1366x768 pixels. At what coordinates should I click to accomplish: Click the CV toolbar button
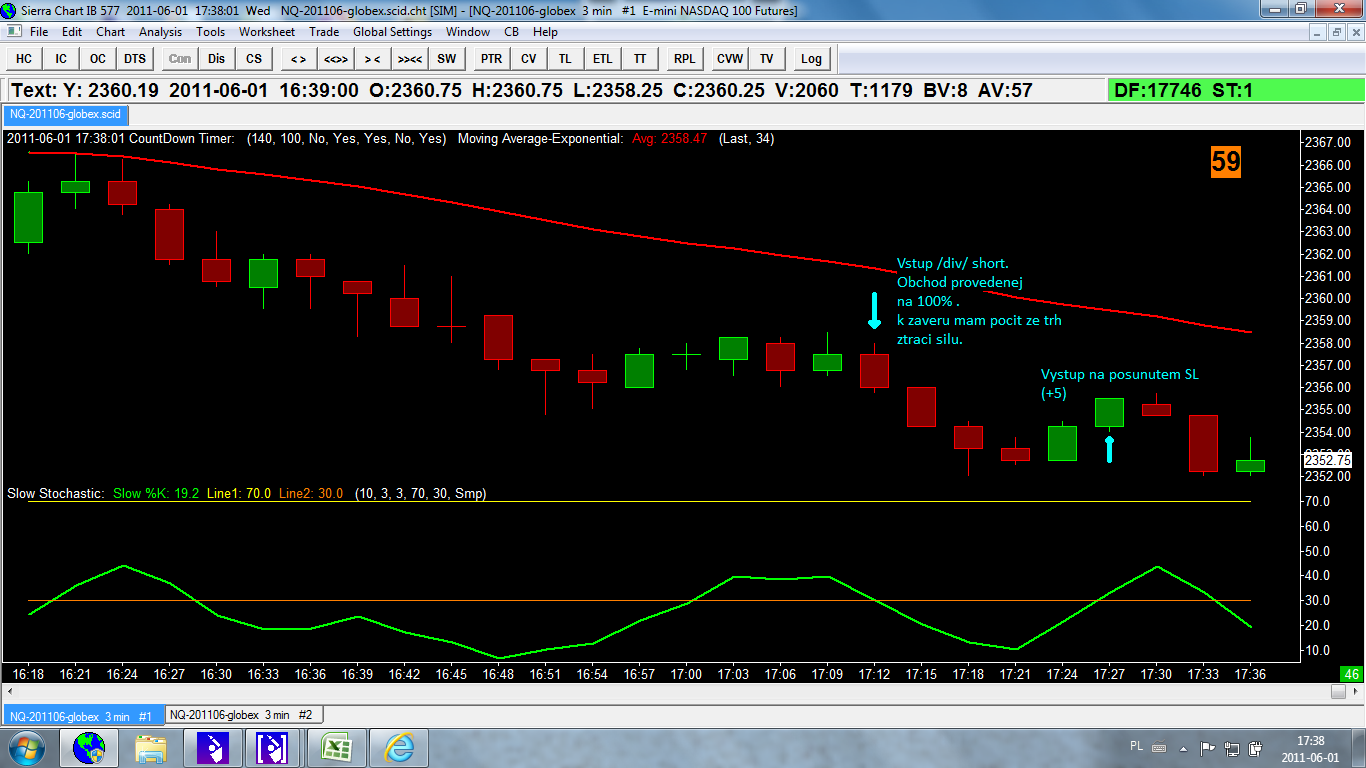pos(528,58)
